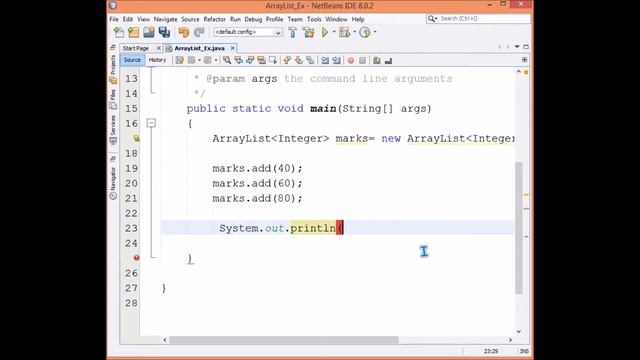Click the Last Edit icon in editor toolbar
Screen dimensions: 640x360
pos(180,60)
